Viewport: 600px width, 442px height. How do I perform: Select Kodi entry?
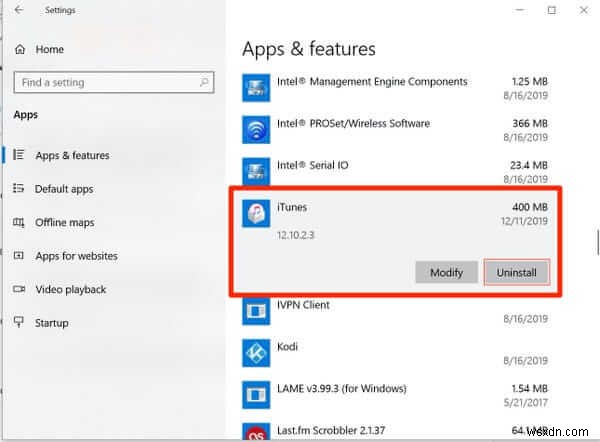[x=287, y=346]
